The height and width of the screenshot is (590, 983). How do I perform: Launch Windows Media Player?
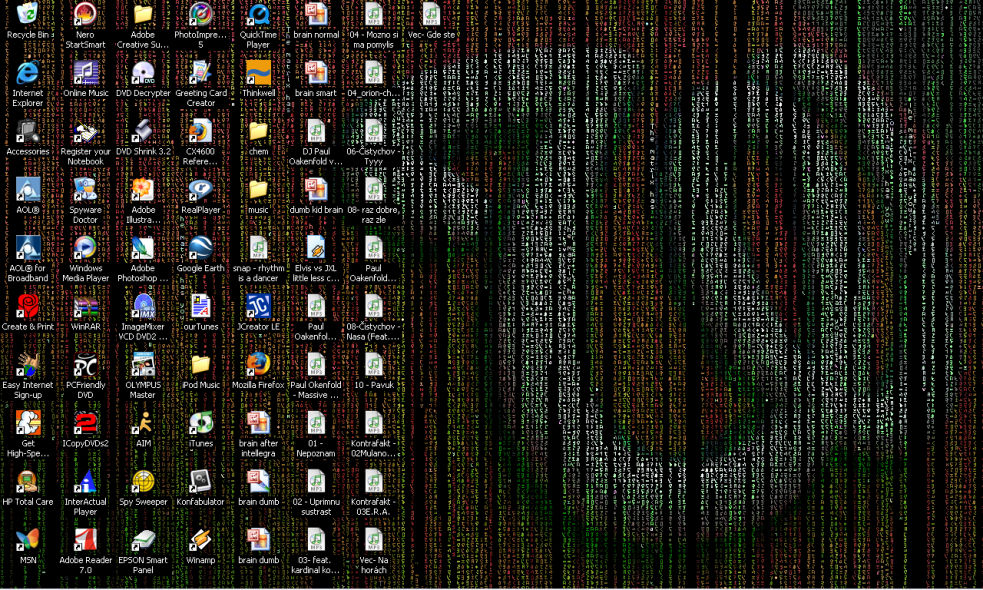[85, 248]
